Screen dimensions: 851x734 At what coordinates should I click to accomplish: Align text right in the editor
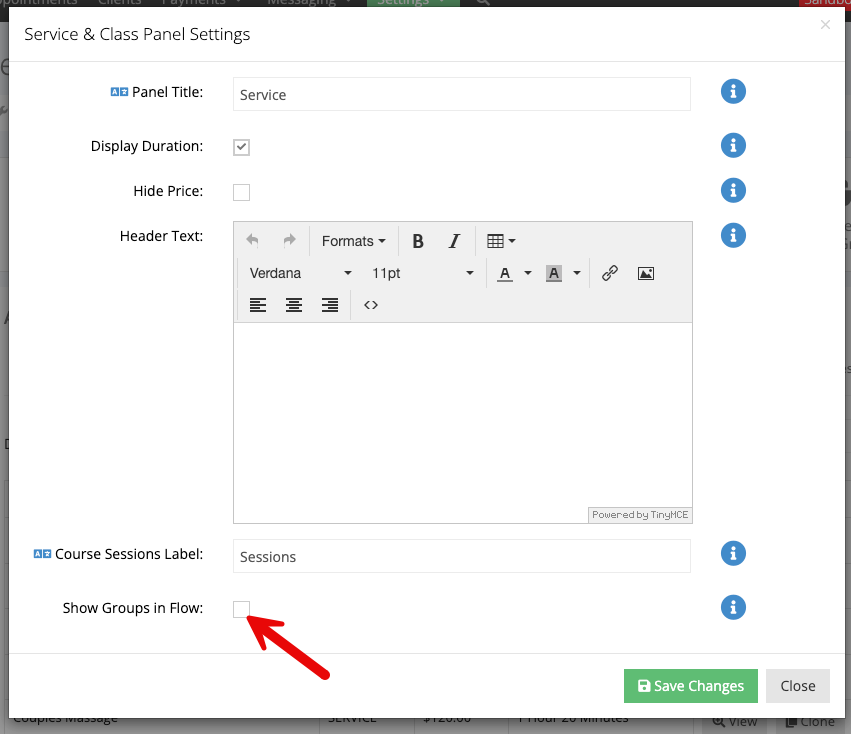tap(329, 305)
